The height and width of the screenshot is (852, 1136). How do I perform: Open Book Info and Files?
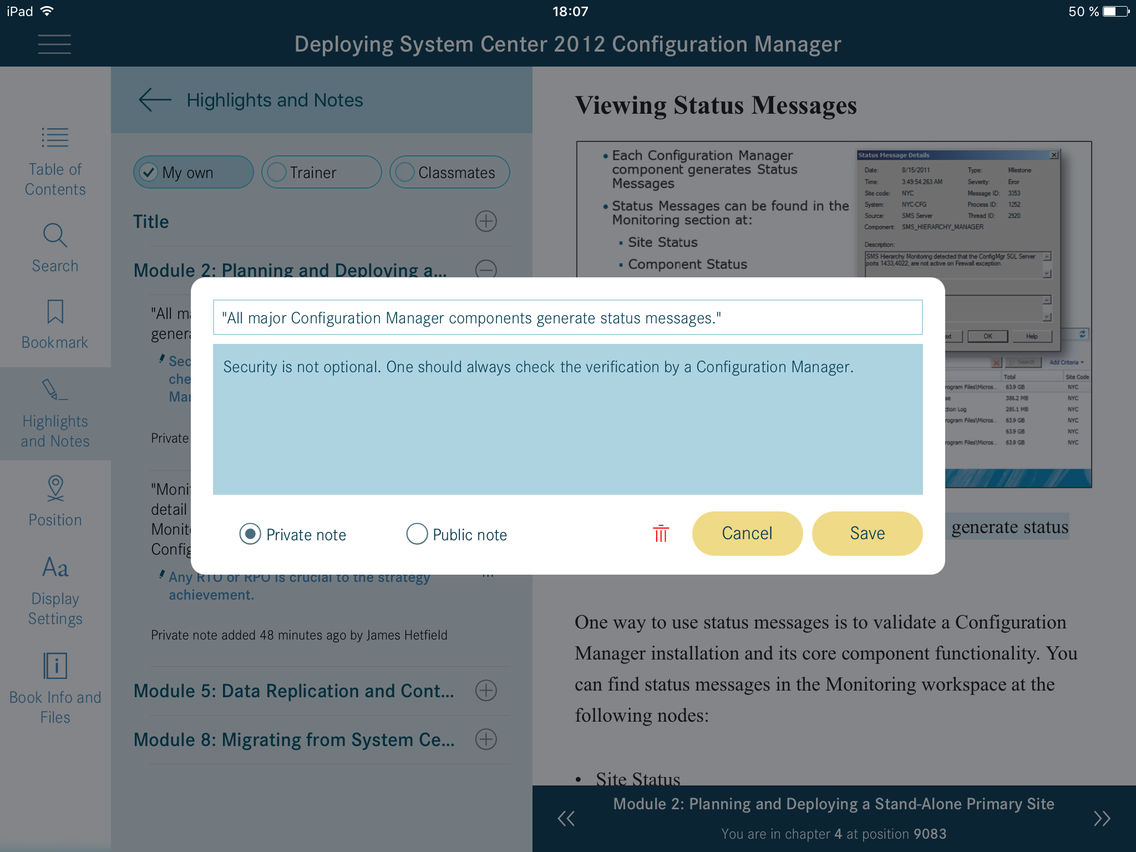tap(55, 687)
